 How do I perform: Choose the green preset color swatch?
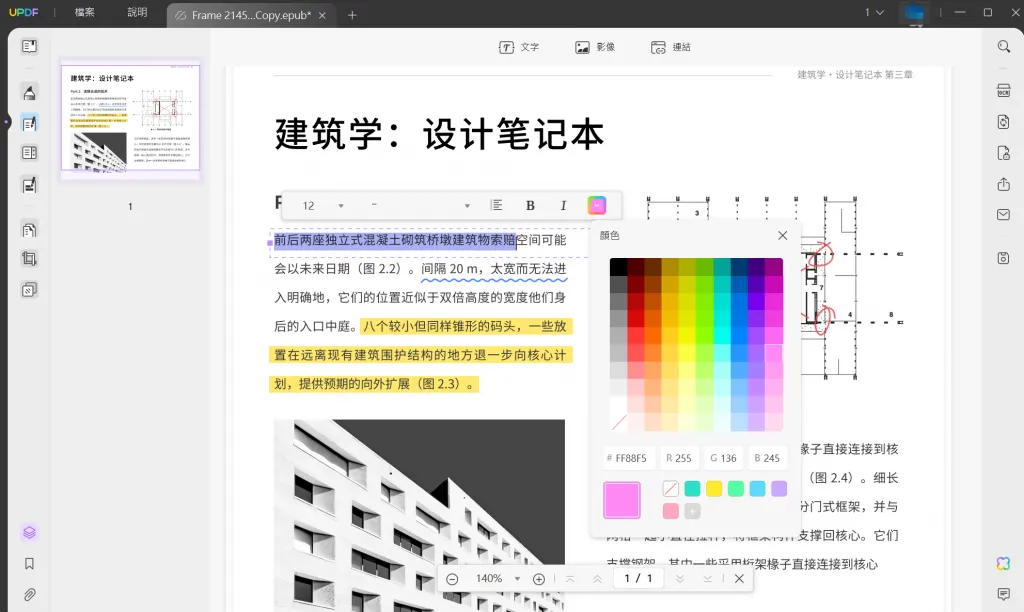(x=735, y=489)
